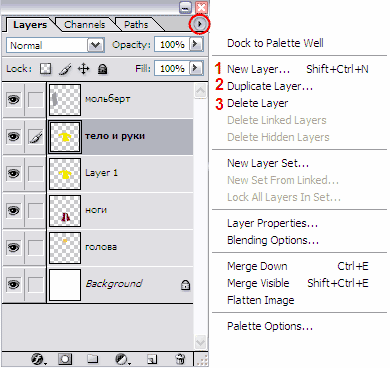
Task: Open adjustment layer icon at panel bottom
Action: coord(122,359)
